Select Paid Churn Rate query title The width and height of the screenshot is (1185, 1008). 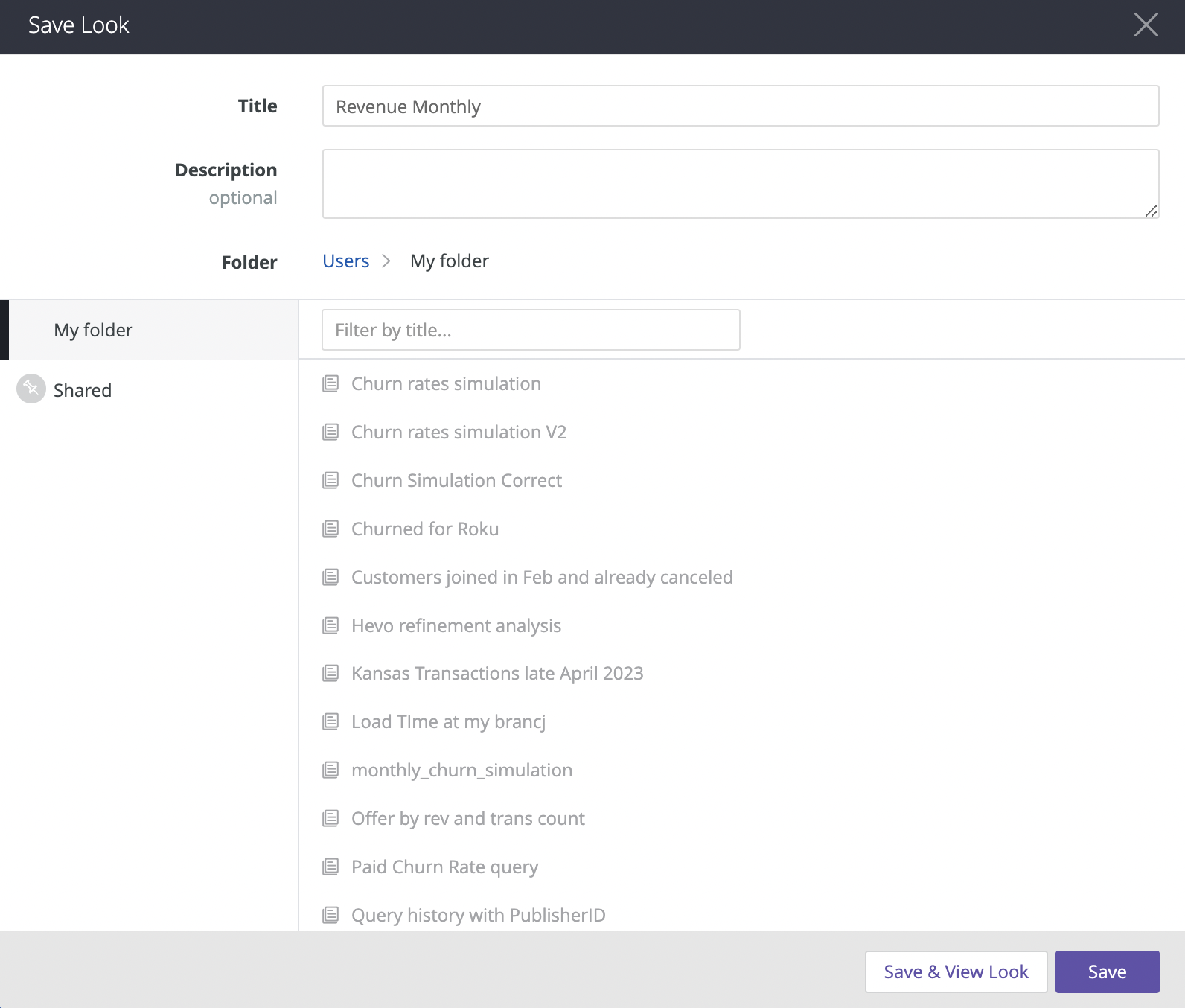tap(444, 867)
